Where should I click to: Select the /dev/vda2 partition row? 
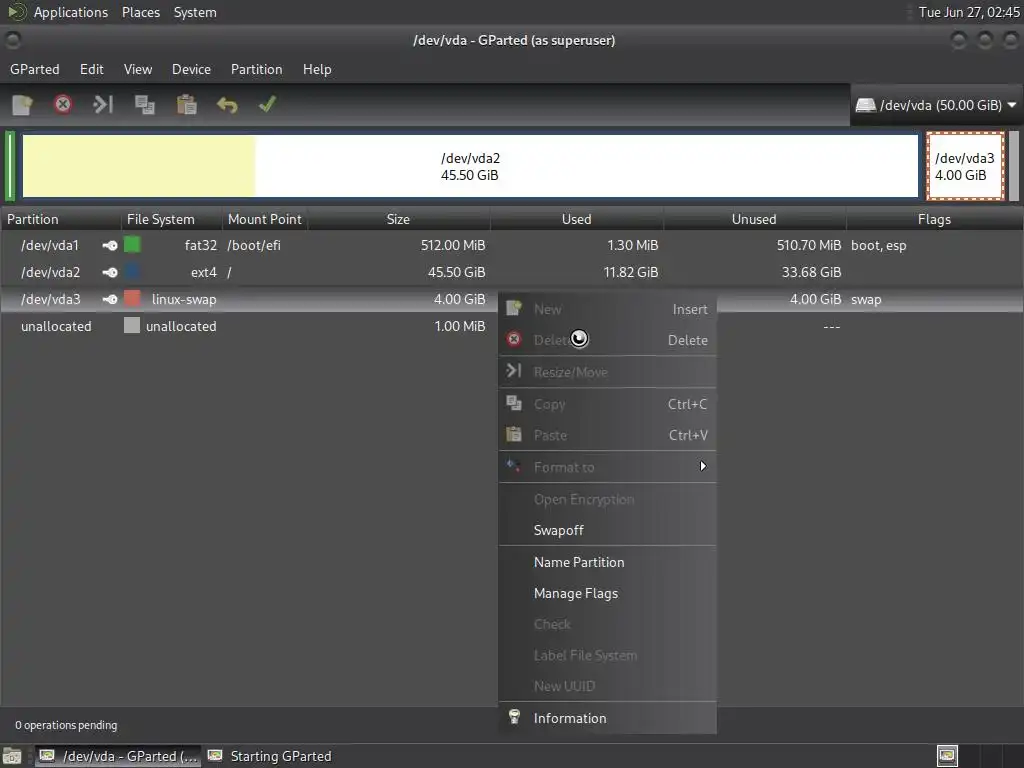point(512,272)
